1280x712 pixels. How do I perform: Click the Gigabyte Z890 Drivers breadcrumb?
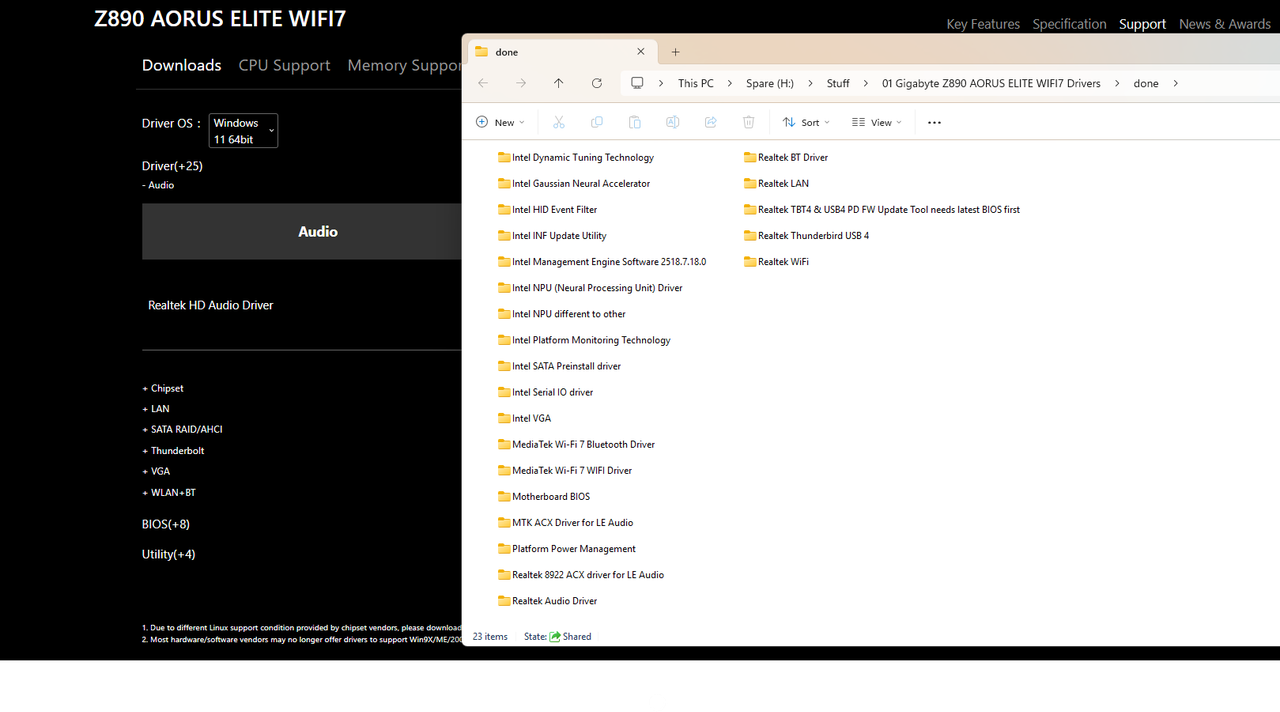point(991,83)
